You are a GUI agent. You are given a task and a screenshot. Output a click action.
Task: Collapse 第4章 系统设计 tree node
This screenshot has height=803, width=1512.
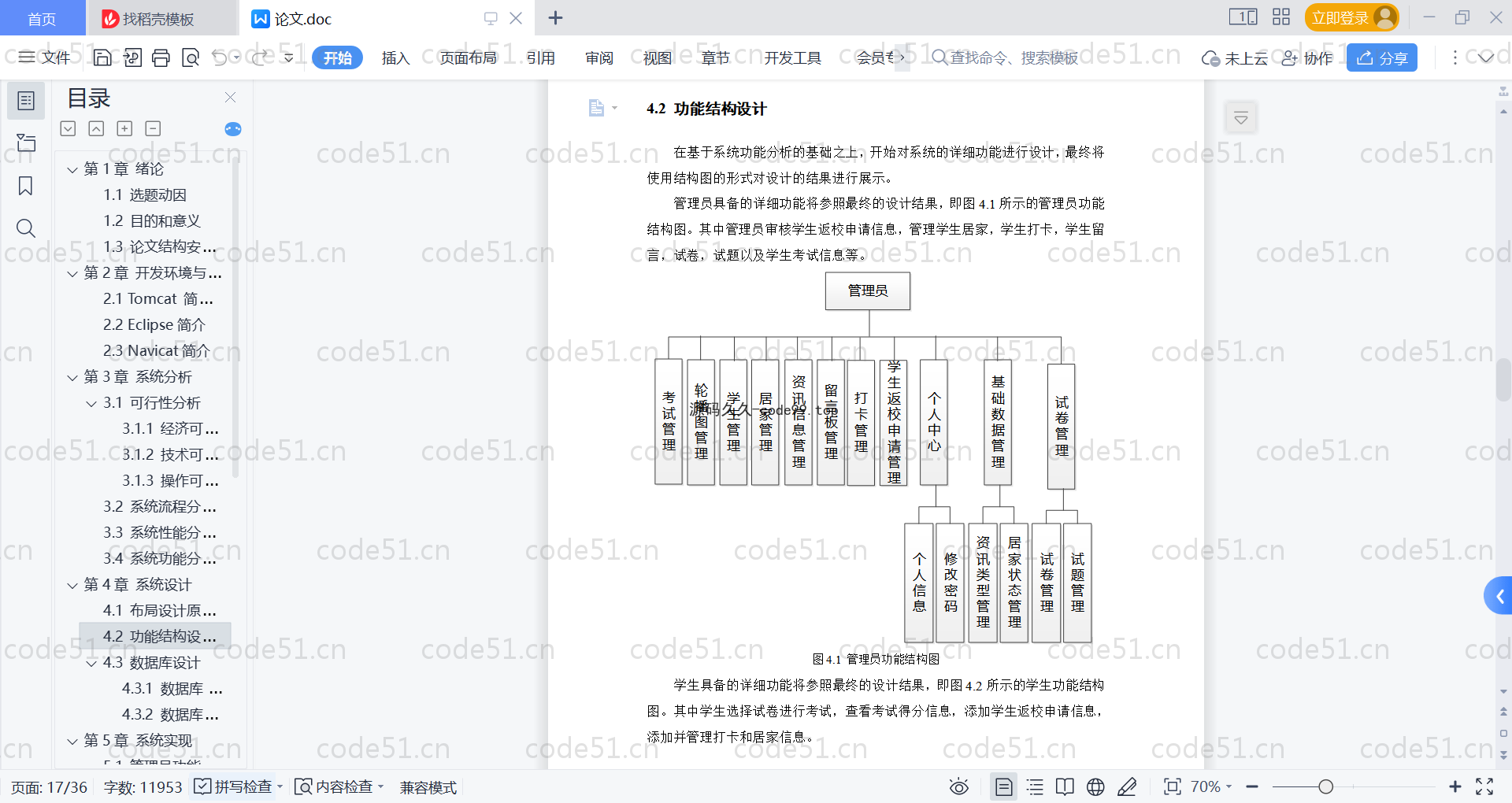coord(72,585)
